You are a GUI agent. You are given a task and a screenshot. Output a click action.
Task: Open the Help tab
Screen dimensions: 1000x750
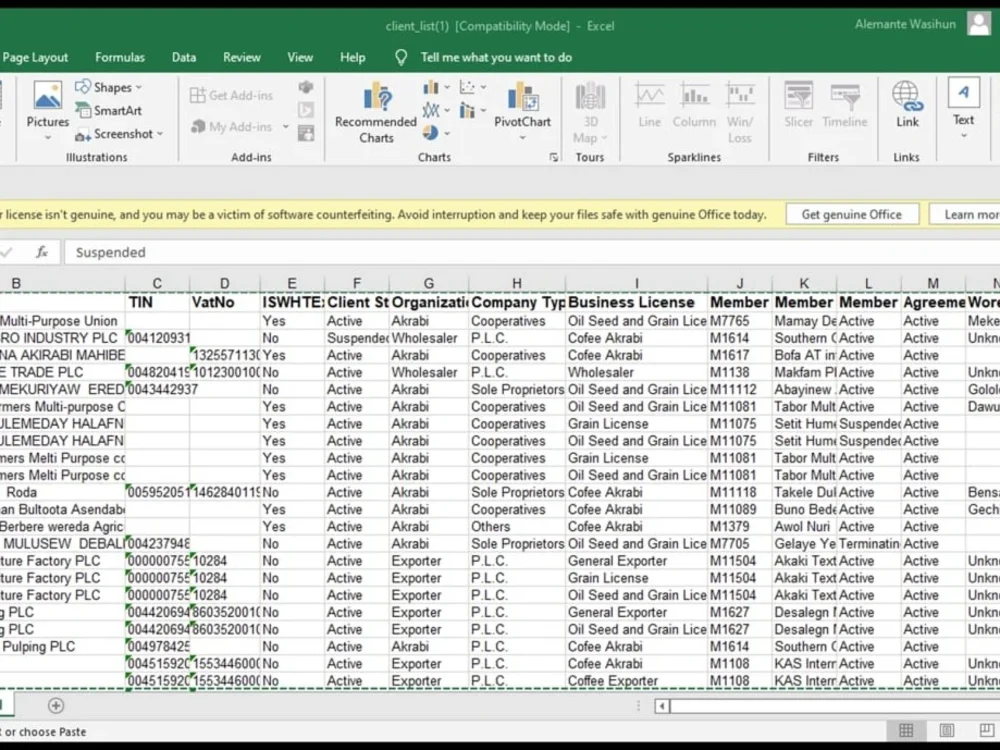[x=353, y=57]
